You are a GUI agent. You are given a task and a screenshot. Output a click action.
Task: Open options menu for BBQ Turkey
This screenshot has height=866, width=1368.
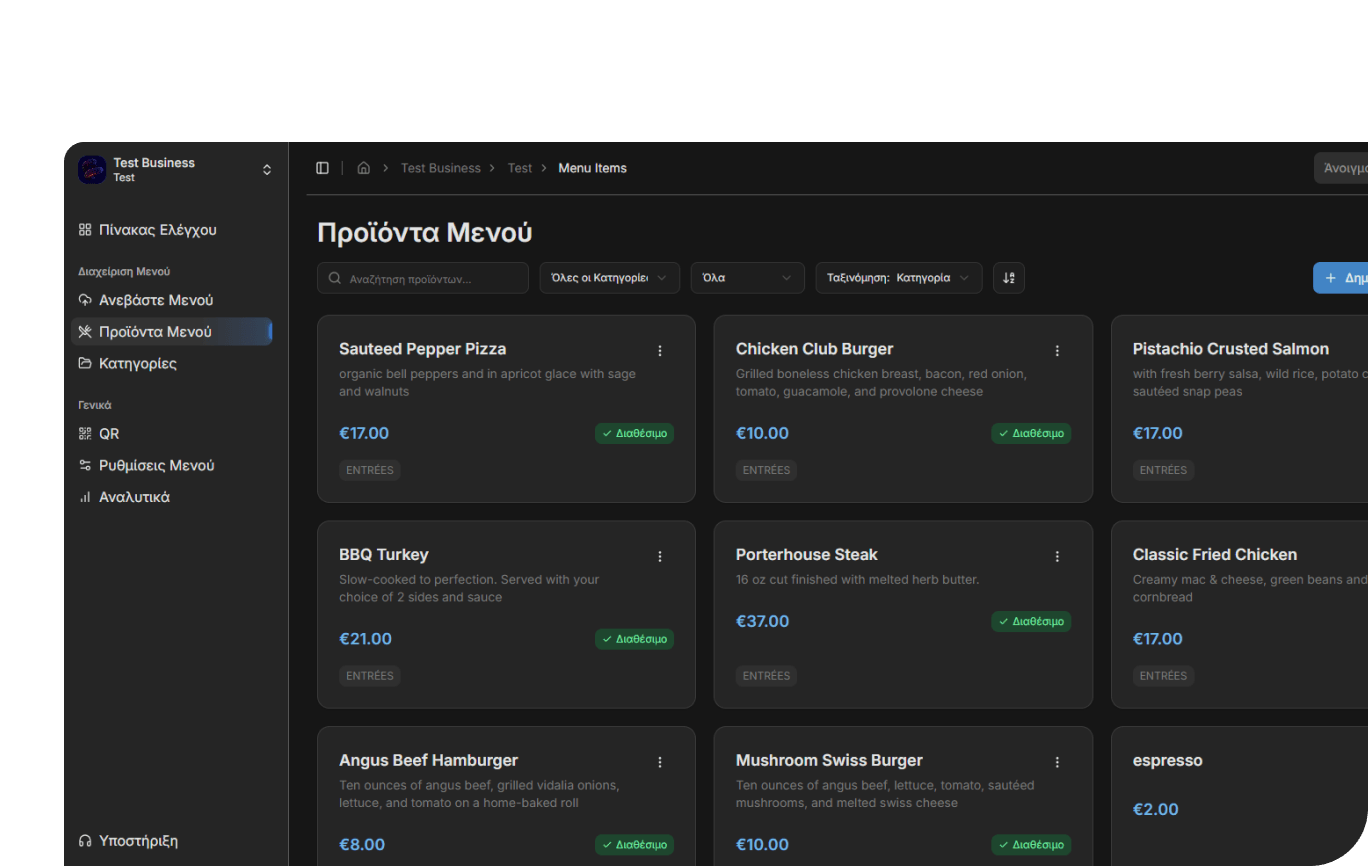pos(660,556)
